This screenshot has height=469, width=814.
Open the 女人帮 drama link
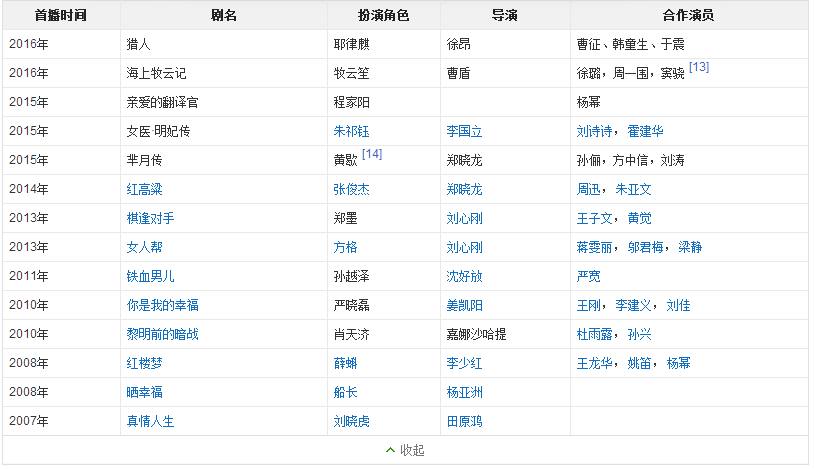pyautogui.click(x=144, y=248)
